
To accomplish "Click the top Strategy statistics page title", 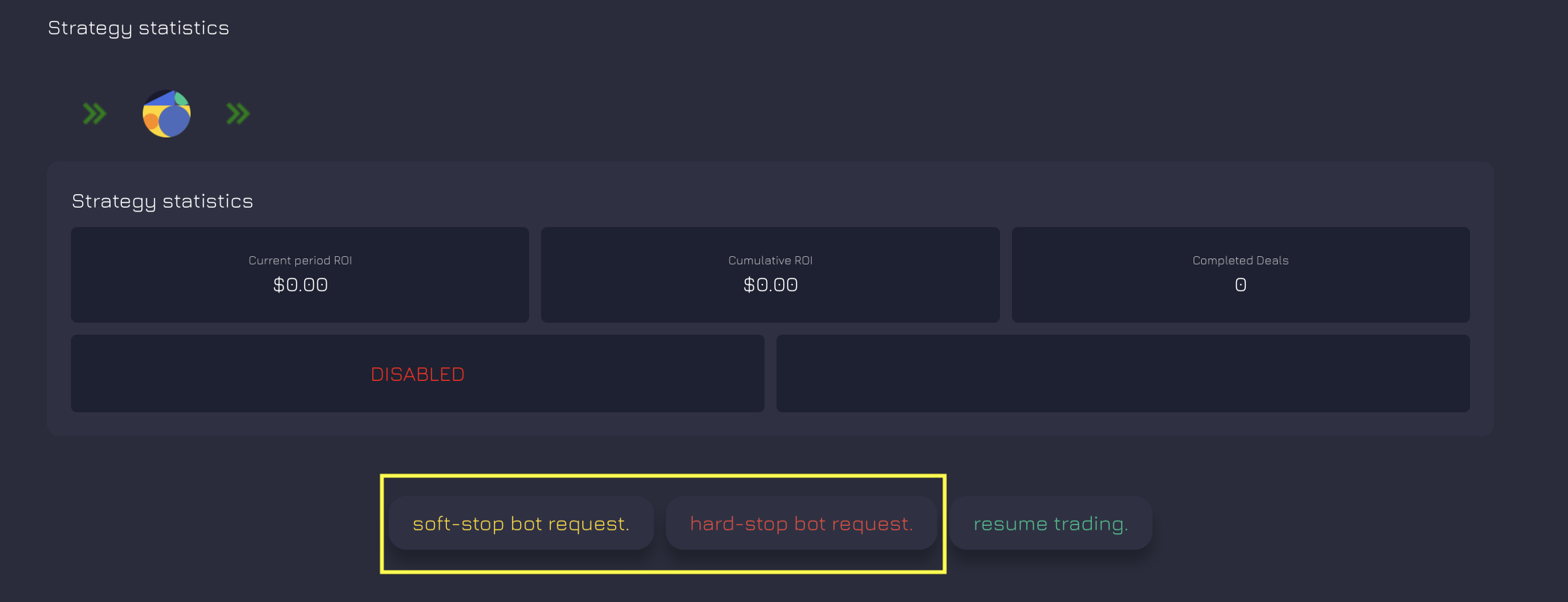I will pyautogui.click(x=138, y=28).
